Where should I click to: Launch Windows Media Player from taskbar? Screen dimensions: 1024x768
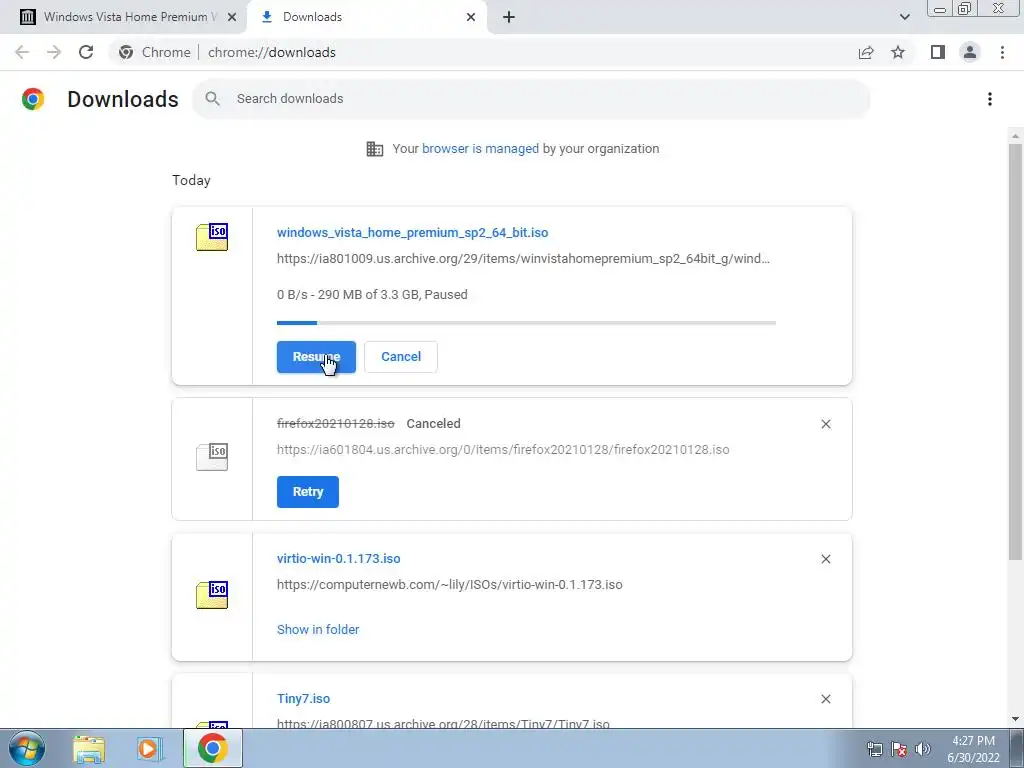[149, 748]
